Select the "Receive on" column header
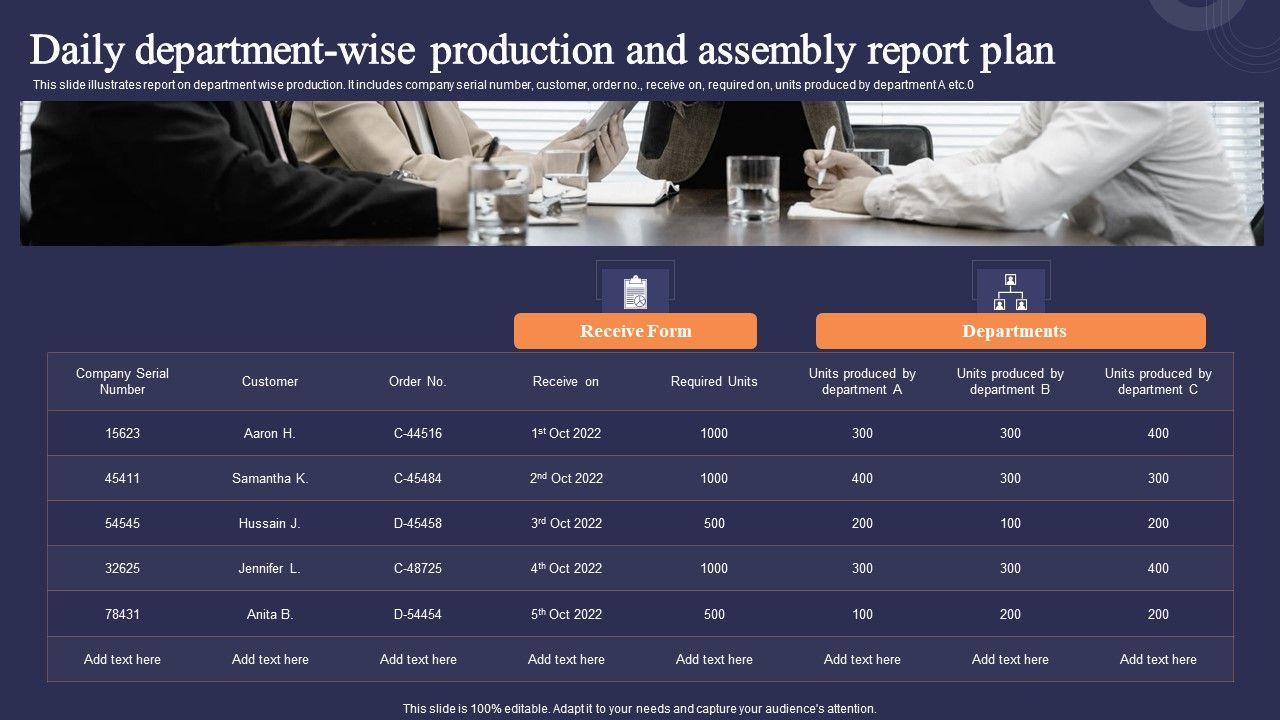 (566, 381)
